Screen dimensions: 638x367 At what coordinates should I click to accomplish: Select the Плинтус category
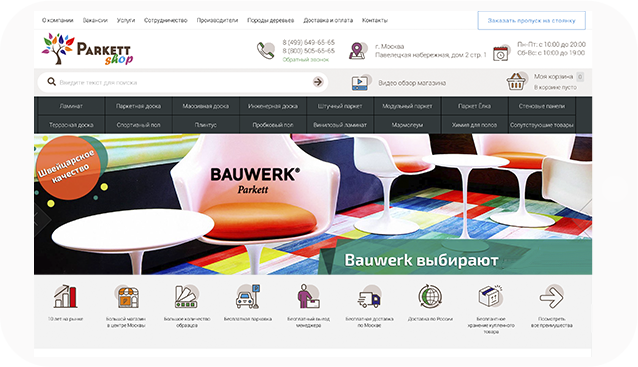coord(205,125)
